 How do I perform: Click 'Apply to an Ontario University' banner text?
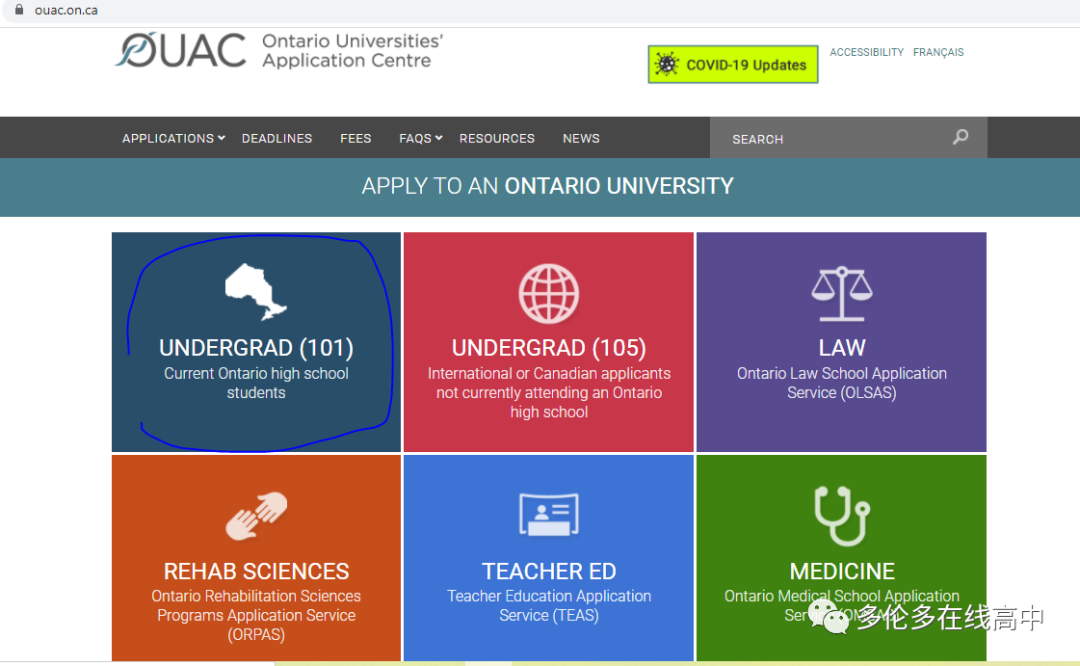point(548,186)
